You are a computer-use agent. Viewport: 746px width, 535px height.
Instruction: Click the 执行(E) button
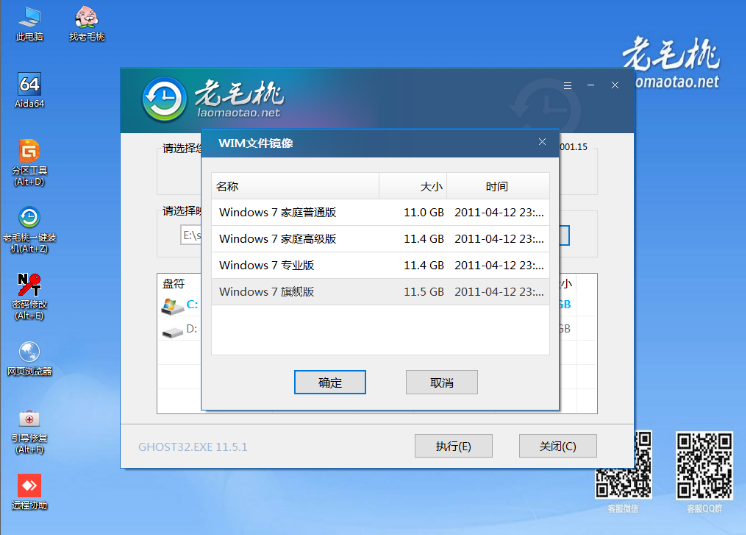click(453, 446)
